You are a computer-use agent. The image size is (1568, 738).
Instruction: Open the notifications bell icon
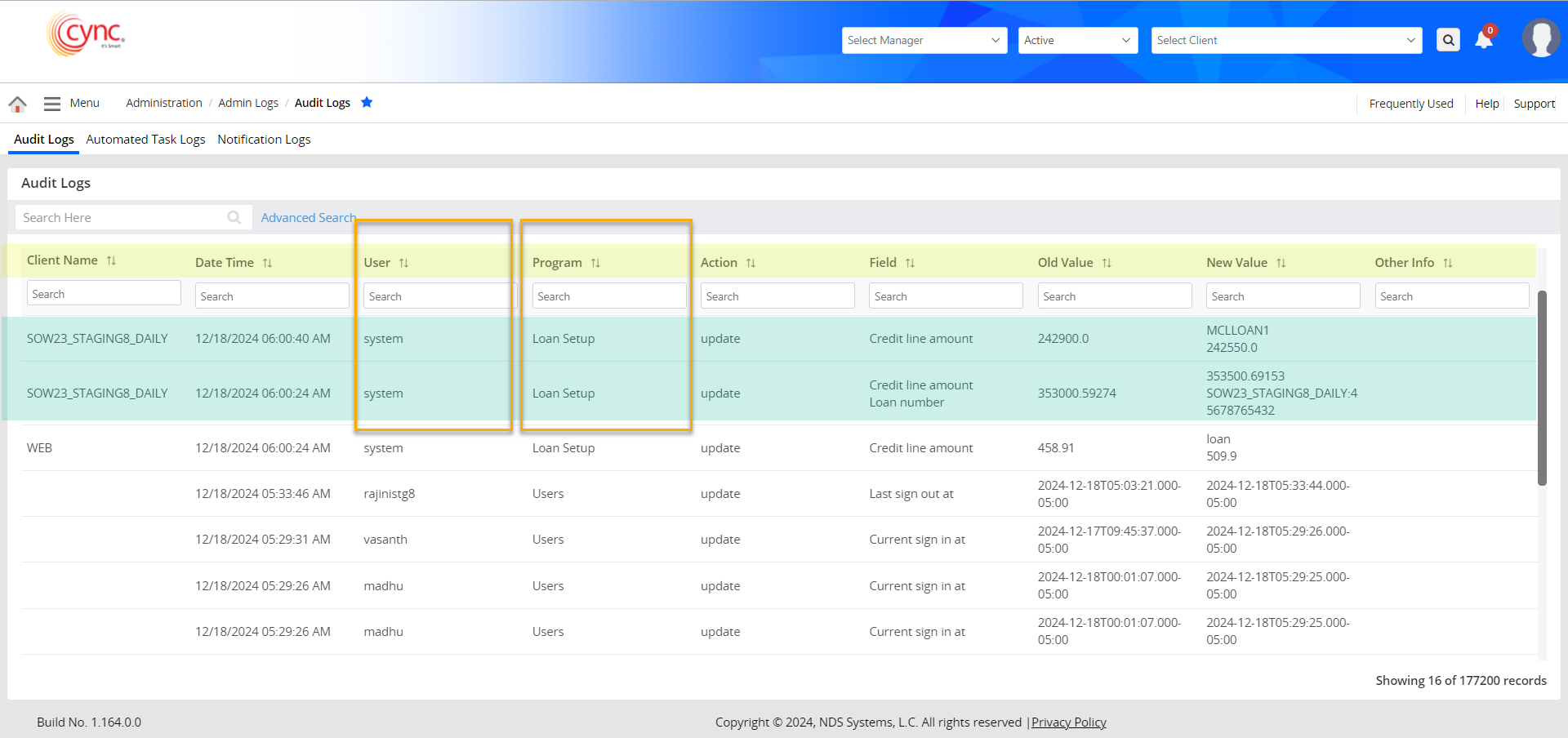[x=1484, y=40]
